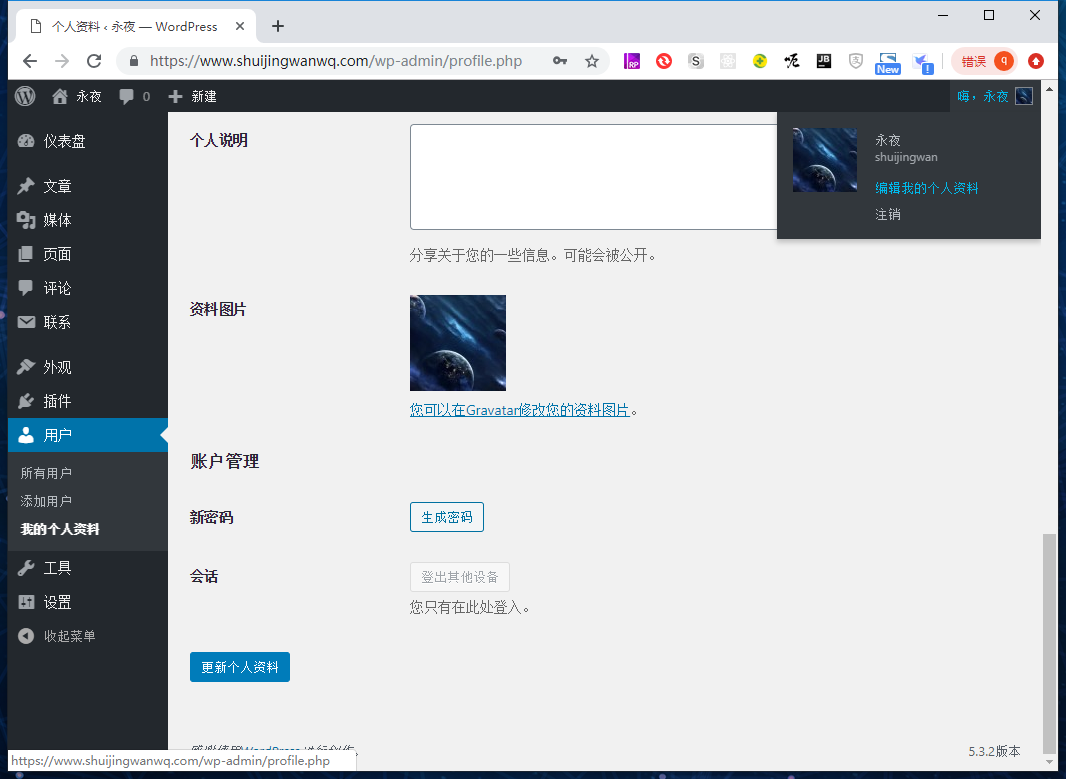Click the 更新个人资料 button
This screenshot has height=779, width=1066.
[x=240, y=667]
